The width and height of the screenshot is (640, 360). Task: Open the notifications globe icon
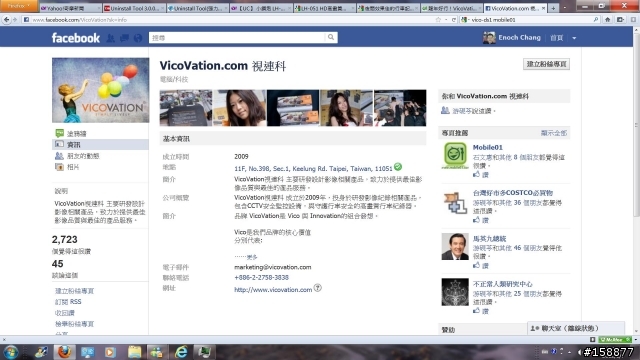(x=138, y=38)
